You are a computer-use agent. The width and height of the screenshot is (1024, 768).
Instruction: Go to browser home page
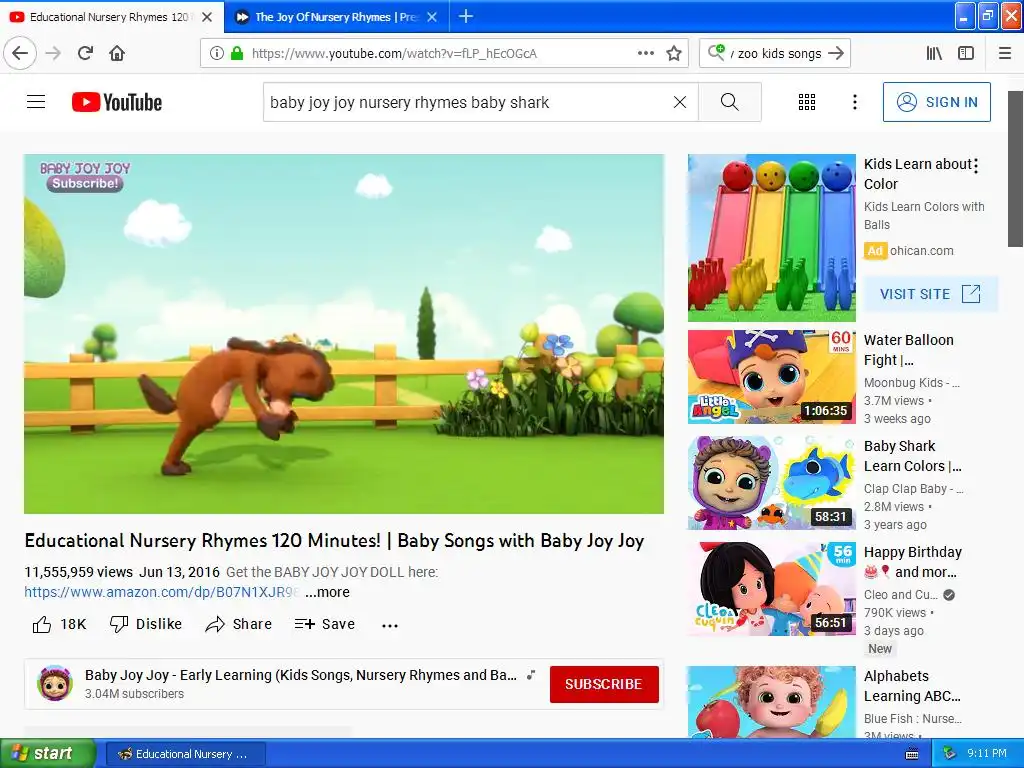117,53
